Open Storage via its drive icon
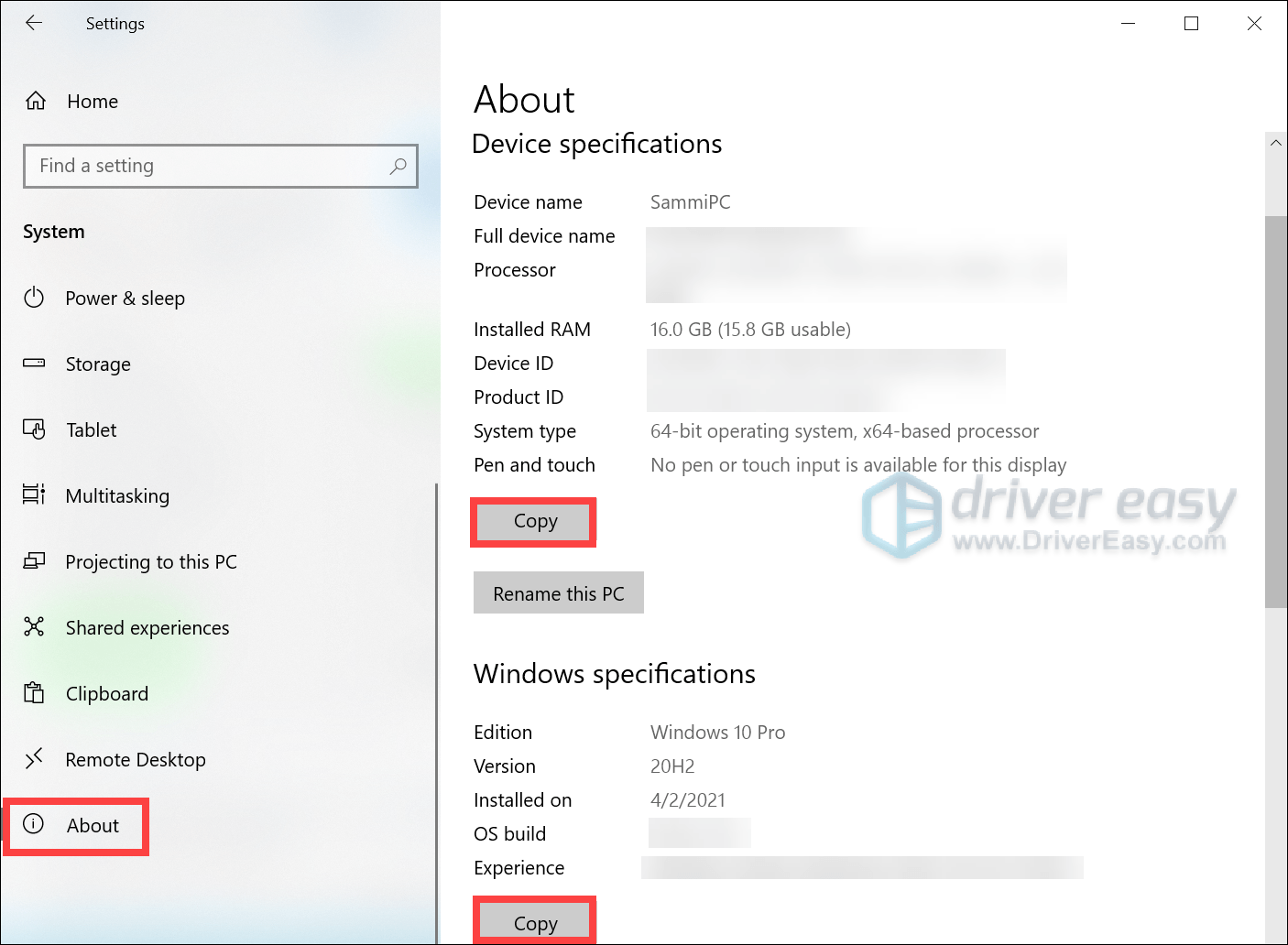 click(34, 364)
